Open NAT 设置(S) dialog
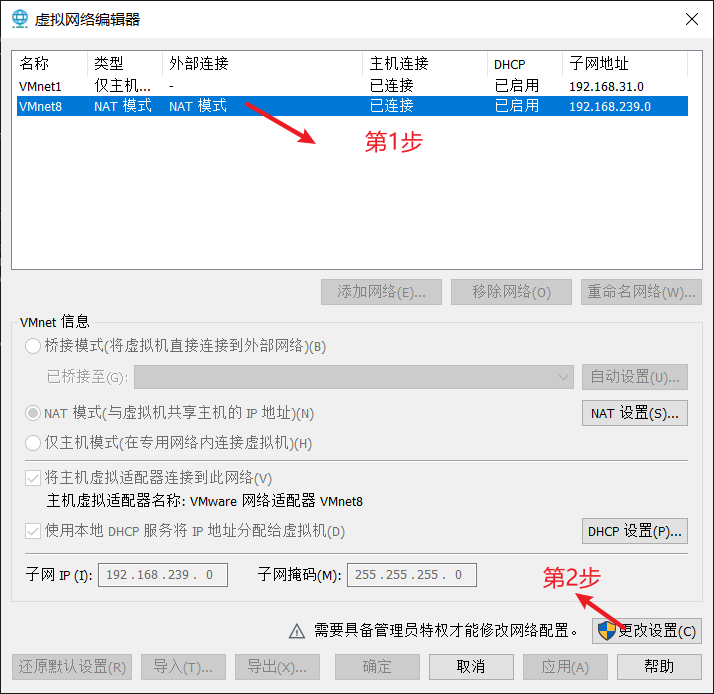Image resolution: width=714 pixels, height=694 pixels. pos(635,413)
